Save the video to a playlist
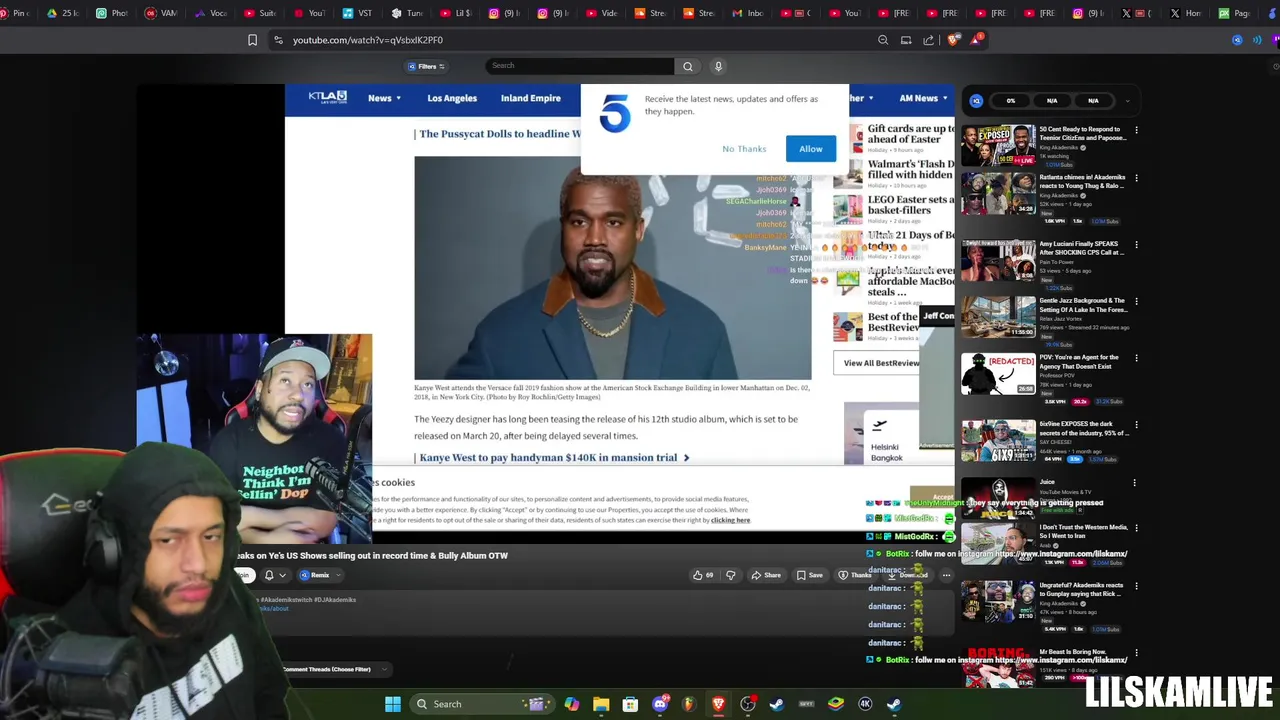1280x720 pixels. [809, 575]
